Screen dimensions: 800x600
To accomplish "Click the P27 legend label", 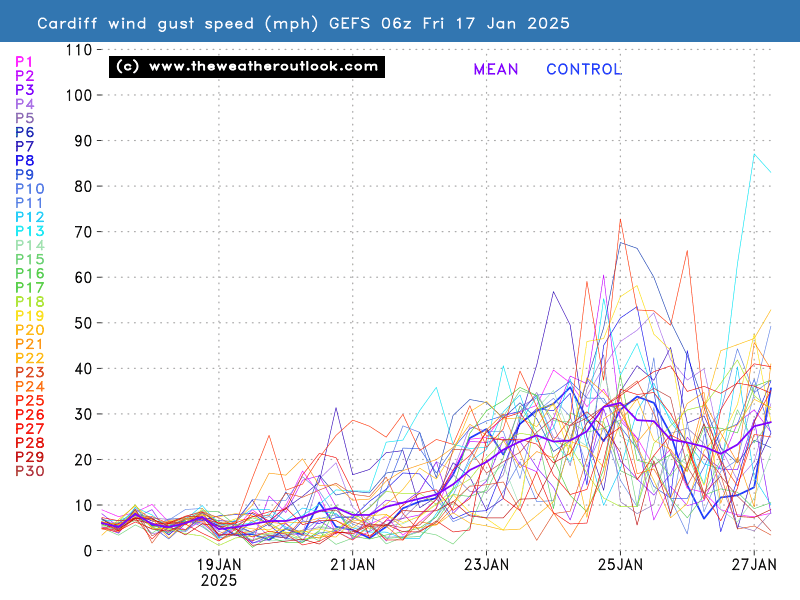I will click(30, 429).
